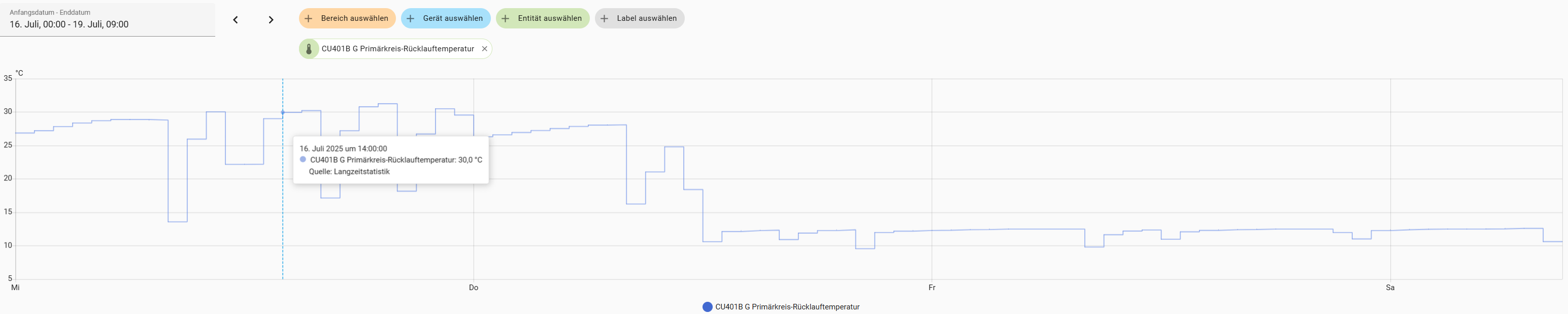Select the CU401B entity chip label
The height and width of the screenshot is (314, 1568).
tap(397, 49)
